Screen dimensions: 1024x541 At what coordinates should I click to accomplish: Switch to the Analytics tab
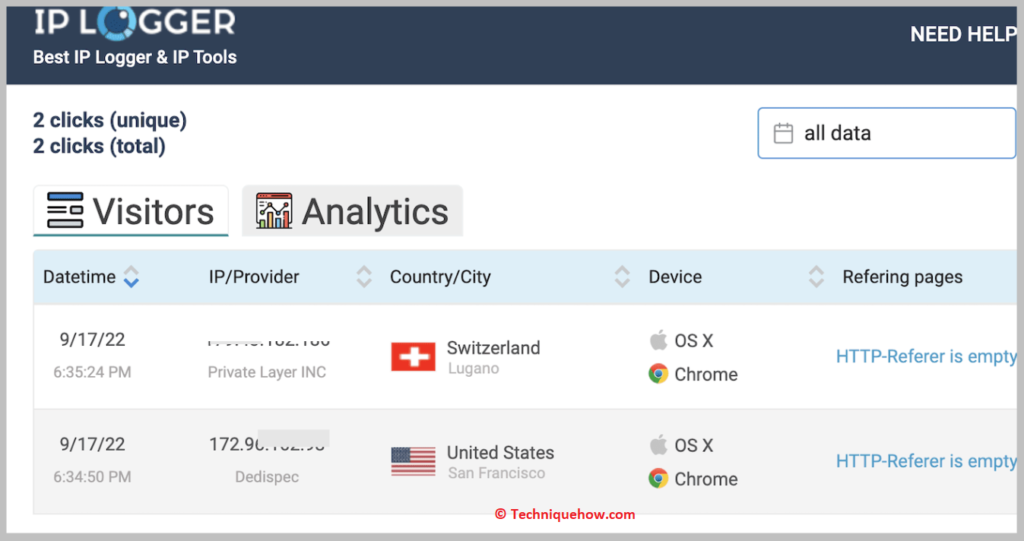353,211
